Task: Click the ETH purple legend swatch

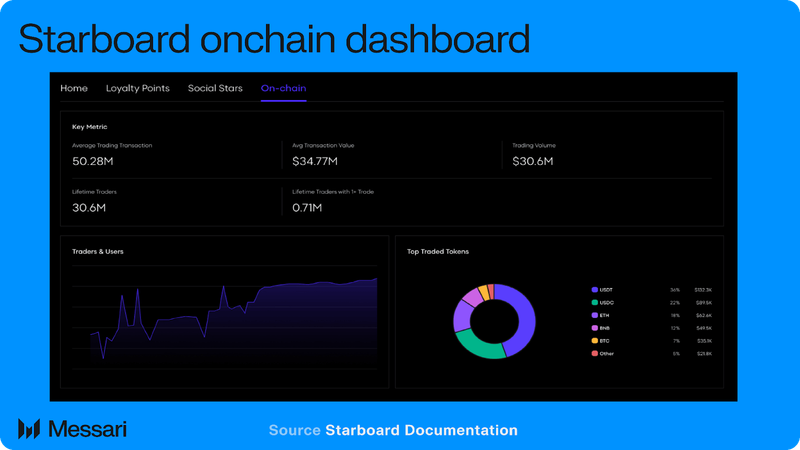Action: tap(594, 315)
